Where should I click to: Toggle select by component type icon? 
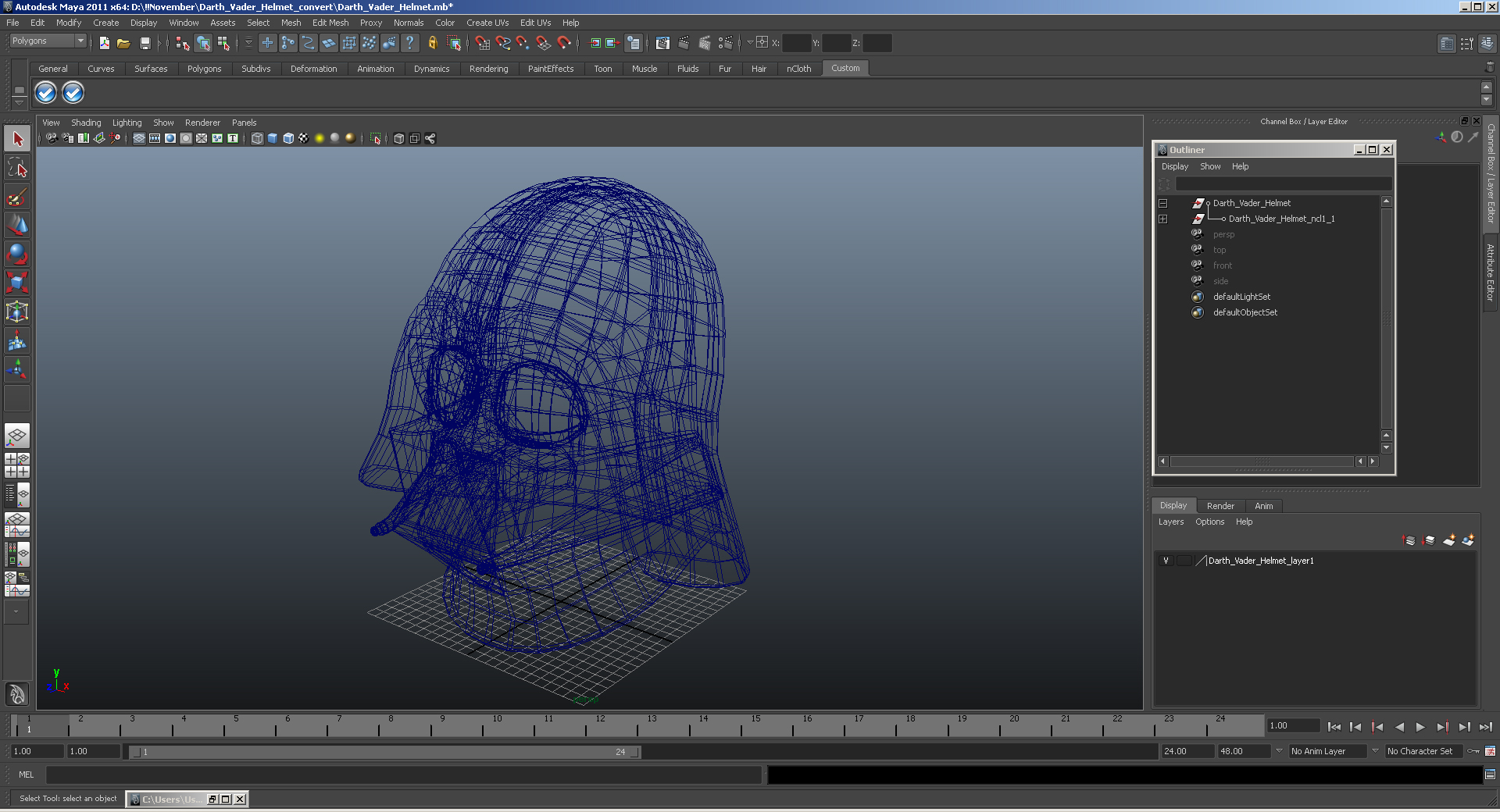(x=223, y=43)
